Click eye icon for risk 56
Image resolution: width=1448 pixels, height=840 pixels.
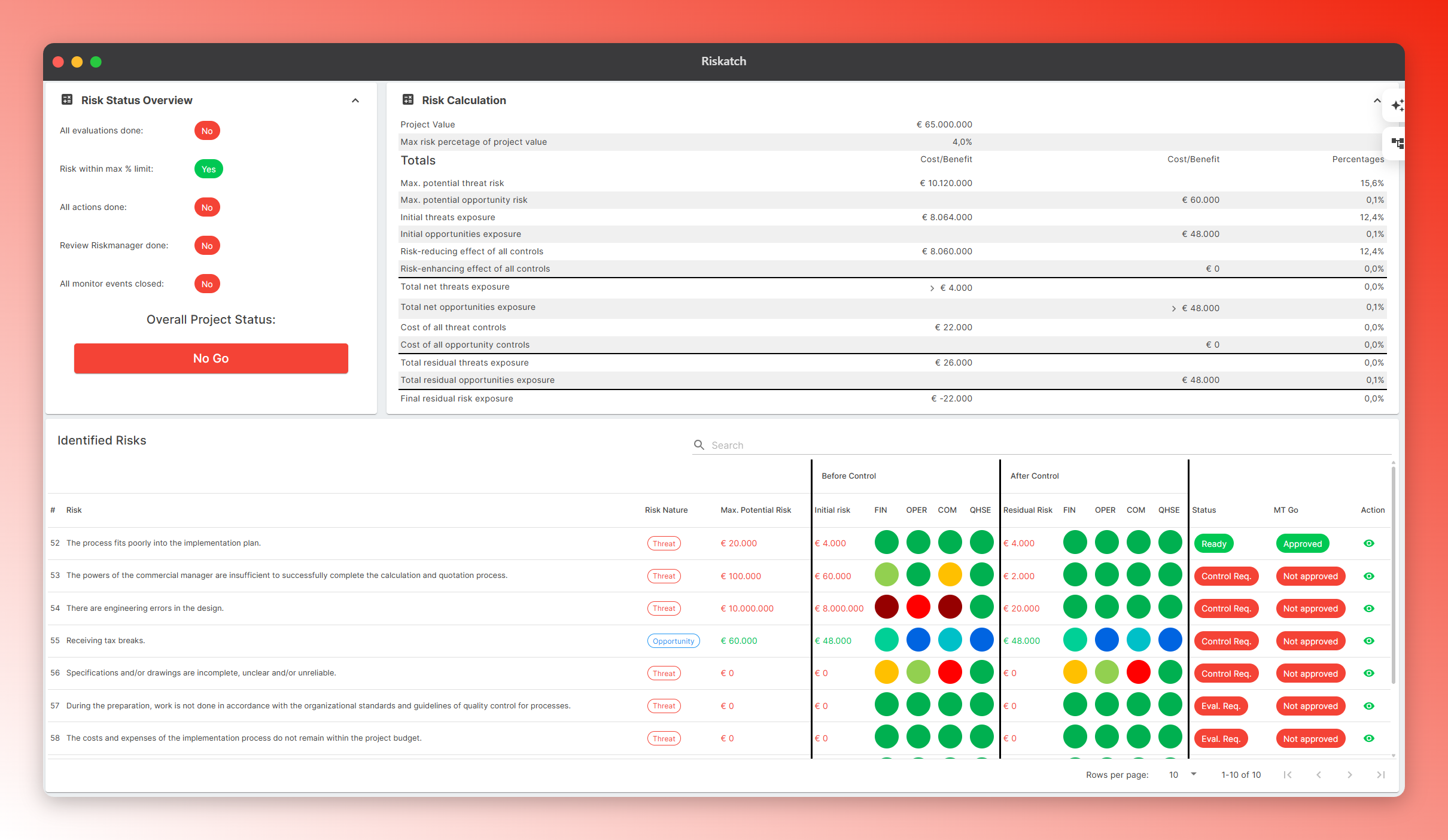click(x=1369, y=673)
